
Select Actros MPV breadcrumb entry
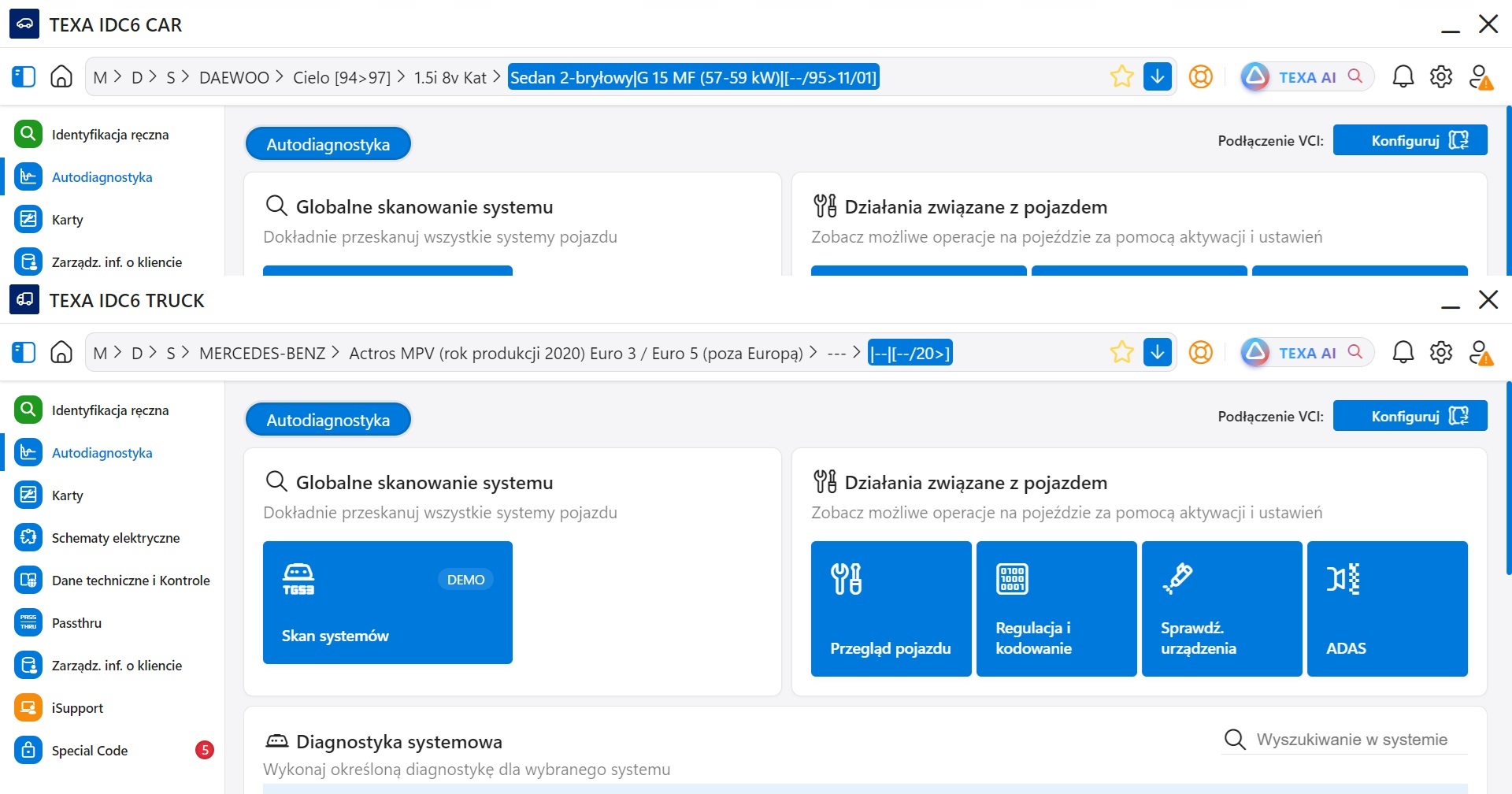pyautogui.click(x=576, y=353)
